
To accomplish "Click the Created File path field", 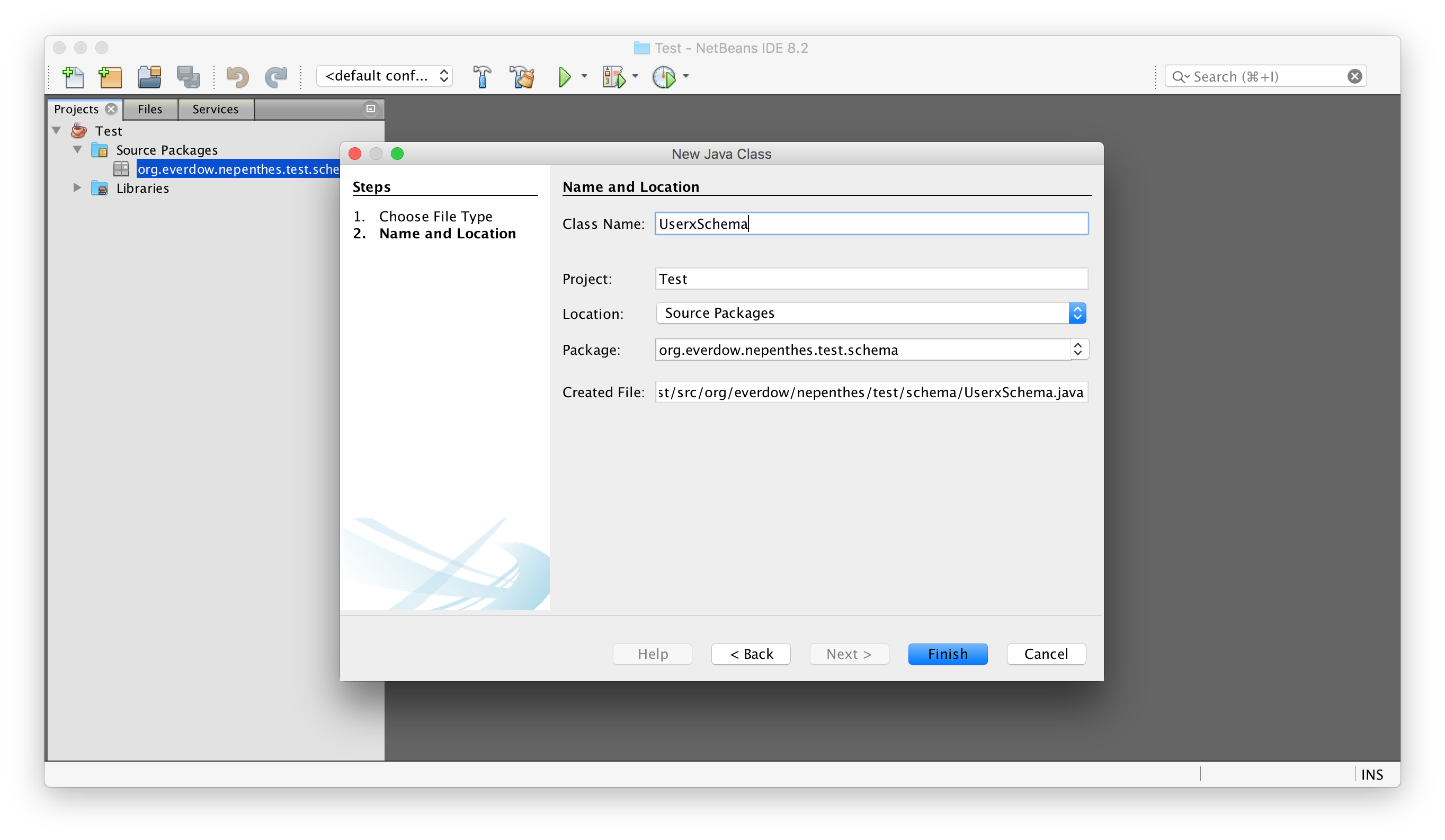I will click(x=871, y=392).
